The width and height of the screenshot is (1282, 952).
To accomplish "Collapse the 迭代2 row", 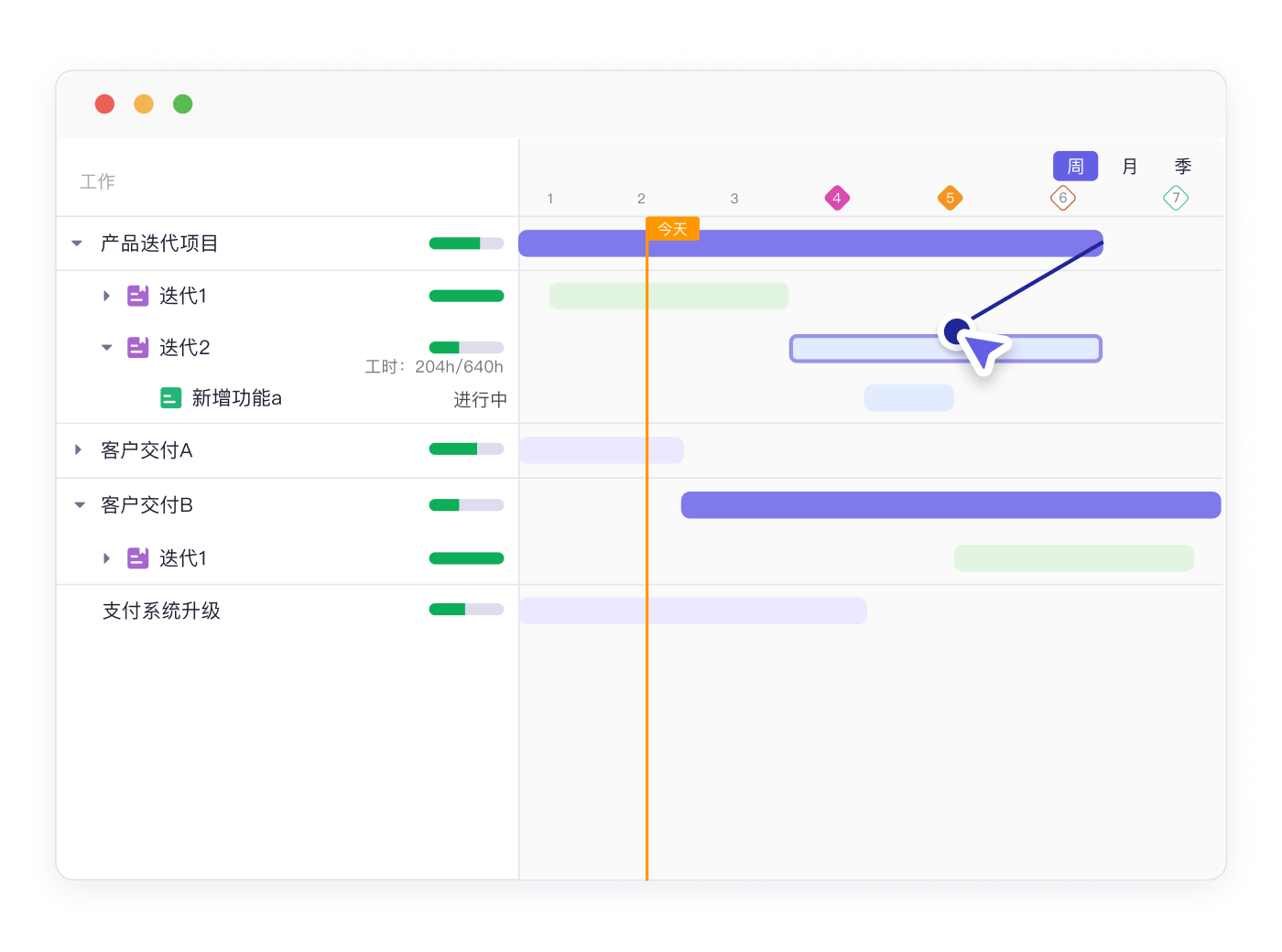I will 106,348.
